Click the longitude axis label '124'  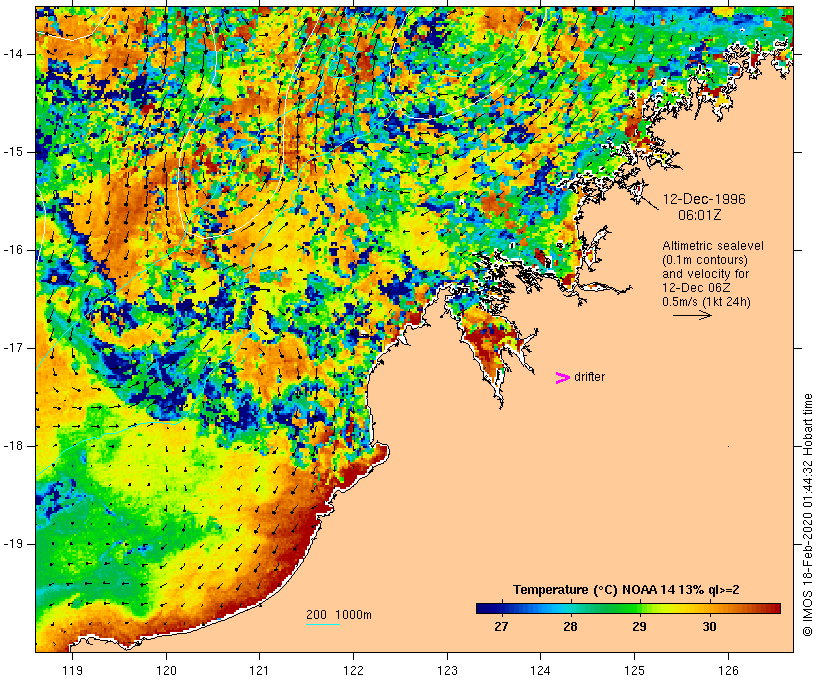tap(541, 670)
